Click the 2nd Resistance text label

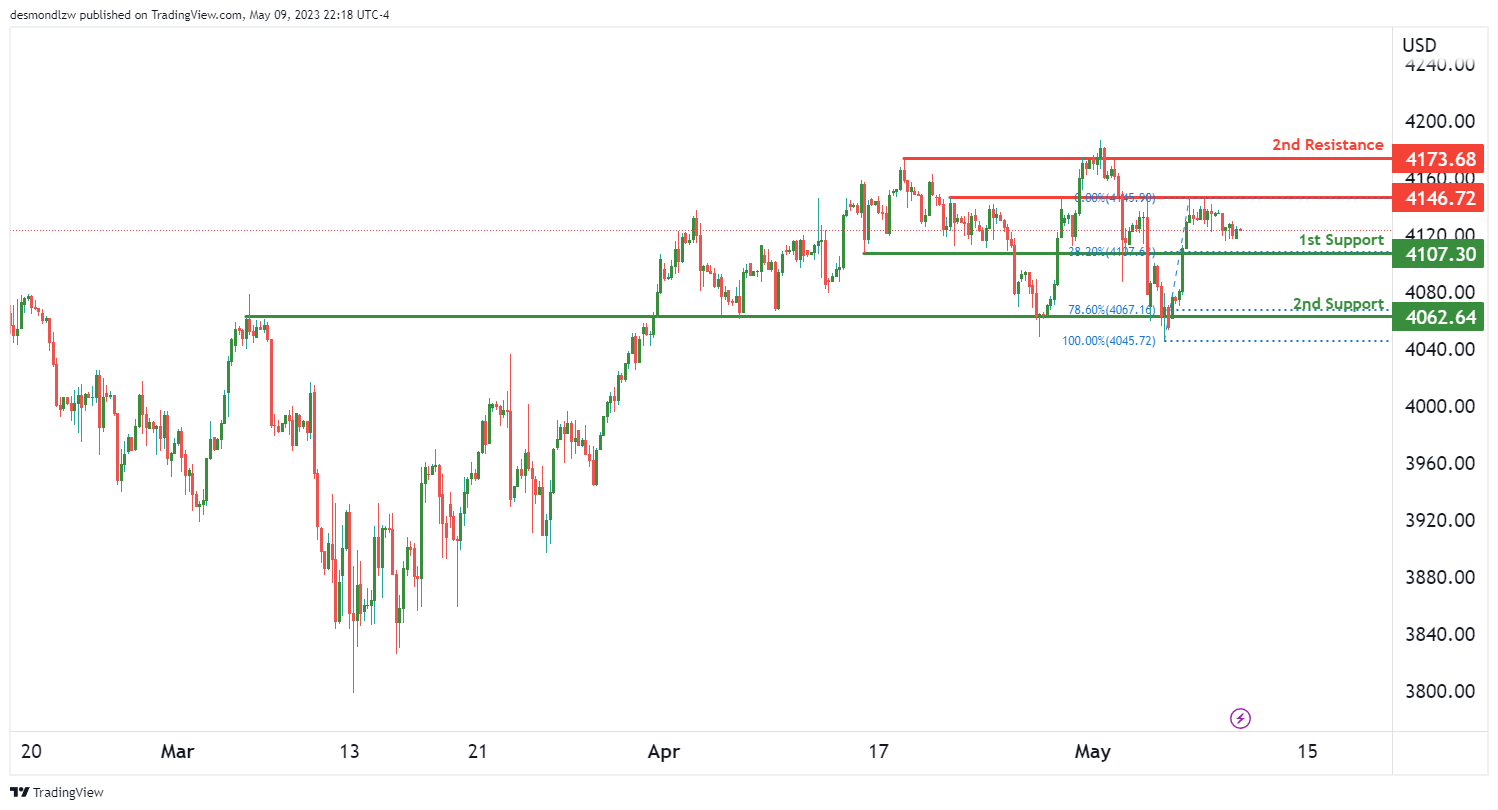(1327, 145)
